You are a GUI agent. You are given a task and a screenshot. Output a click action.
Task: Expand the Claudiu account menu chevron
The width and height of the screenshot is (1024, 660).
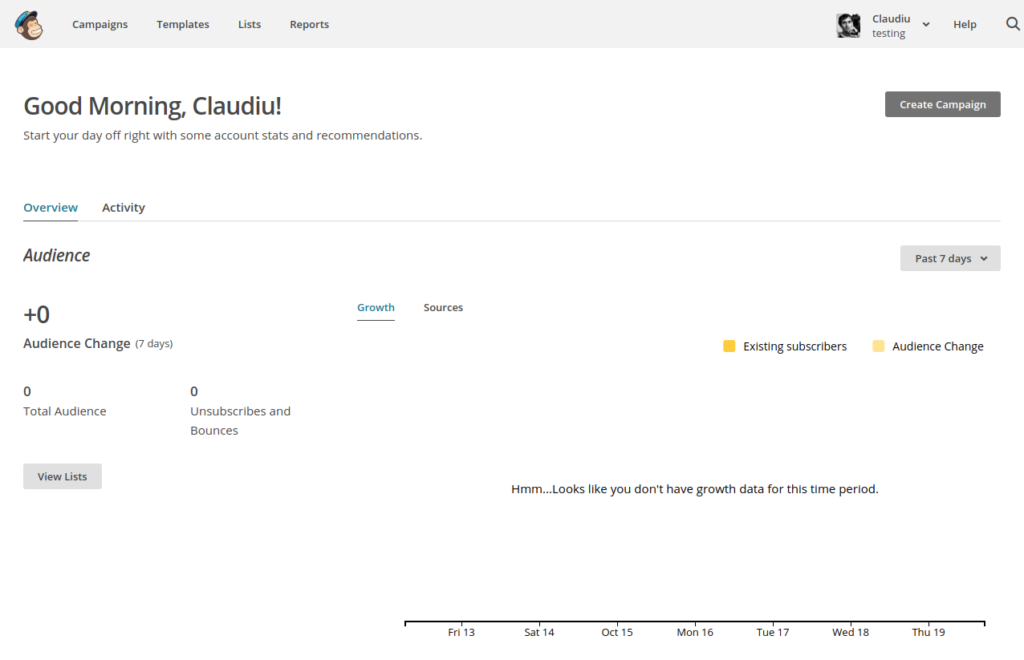pyautogui.click(x=926, y=24)
